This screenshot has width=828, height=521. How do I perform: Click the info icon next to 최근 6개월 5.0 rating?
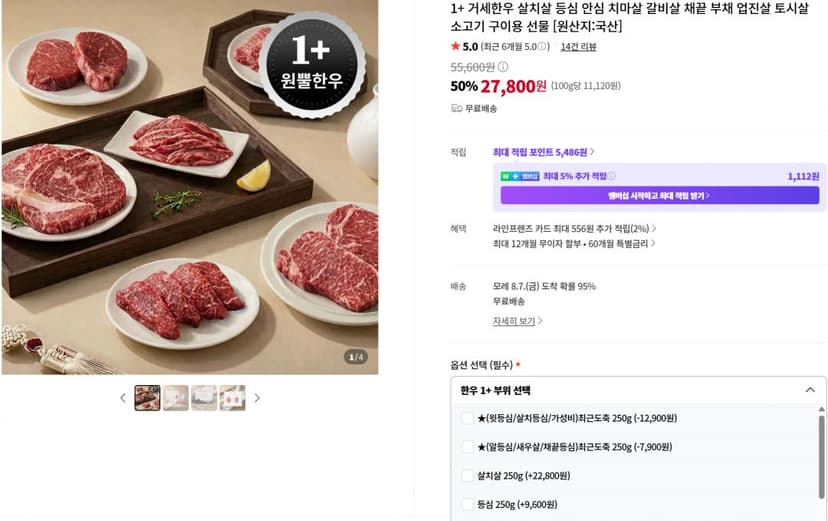coord(541,47)
